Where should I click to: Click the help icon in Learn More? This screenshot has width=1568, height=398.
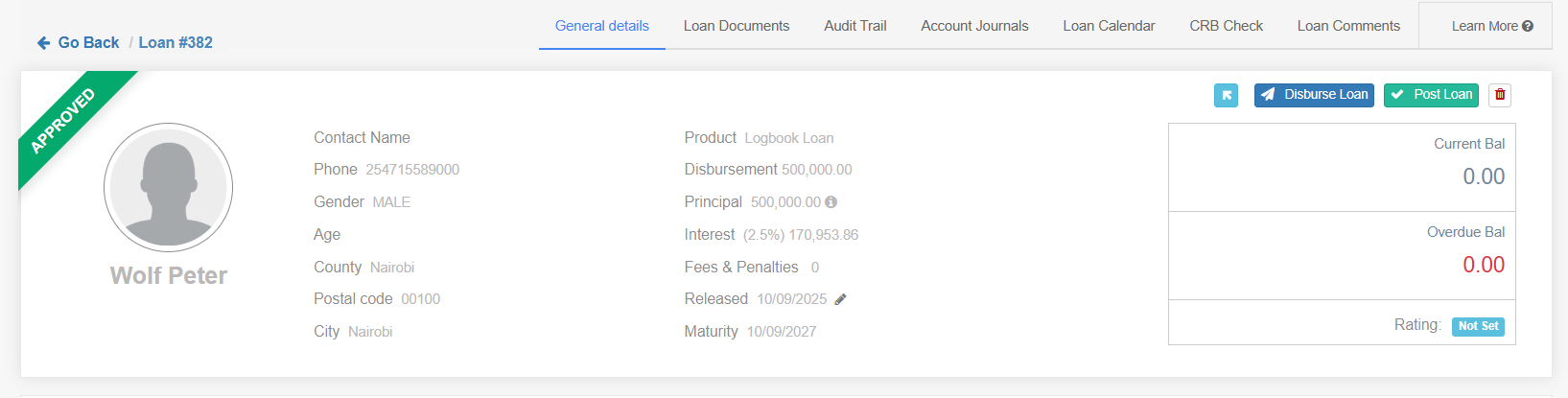click(1528, 27)
